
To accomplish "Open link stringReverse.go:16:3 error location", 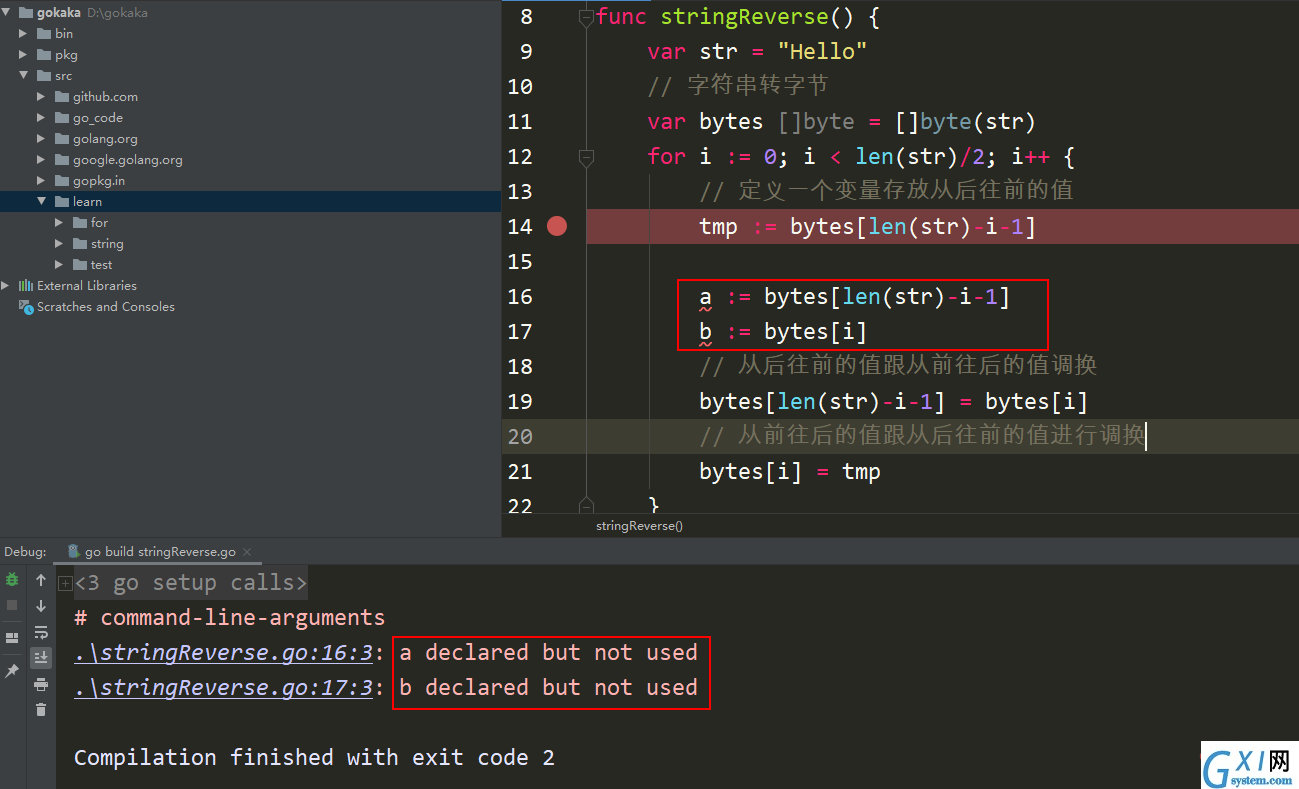I will (223, 653).
